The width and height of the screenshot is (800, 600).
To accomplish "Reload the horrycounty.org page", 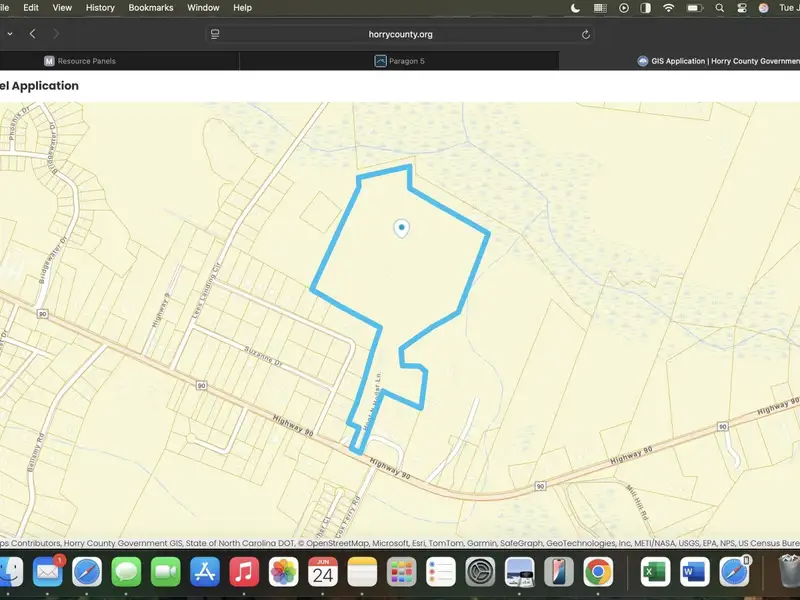I will pos(586,34).
